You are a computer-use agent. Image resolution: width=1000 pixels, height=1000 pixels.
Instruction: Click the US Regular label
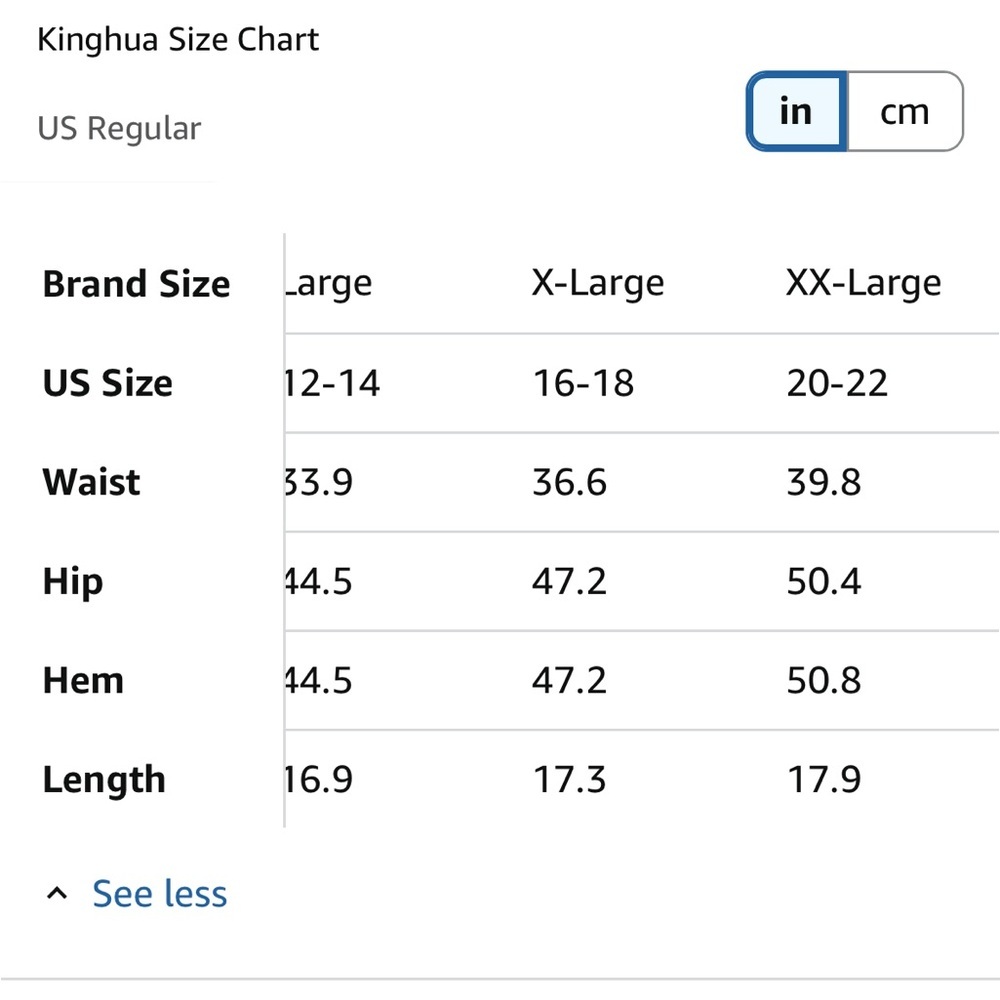point(119,128)
